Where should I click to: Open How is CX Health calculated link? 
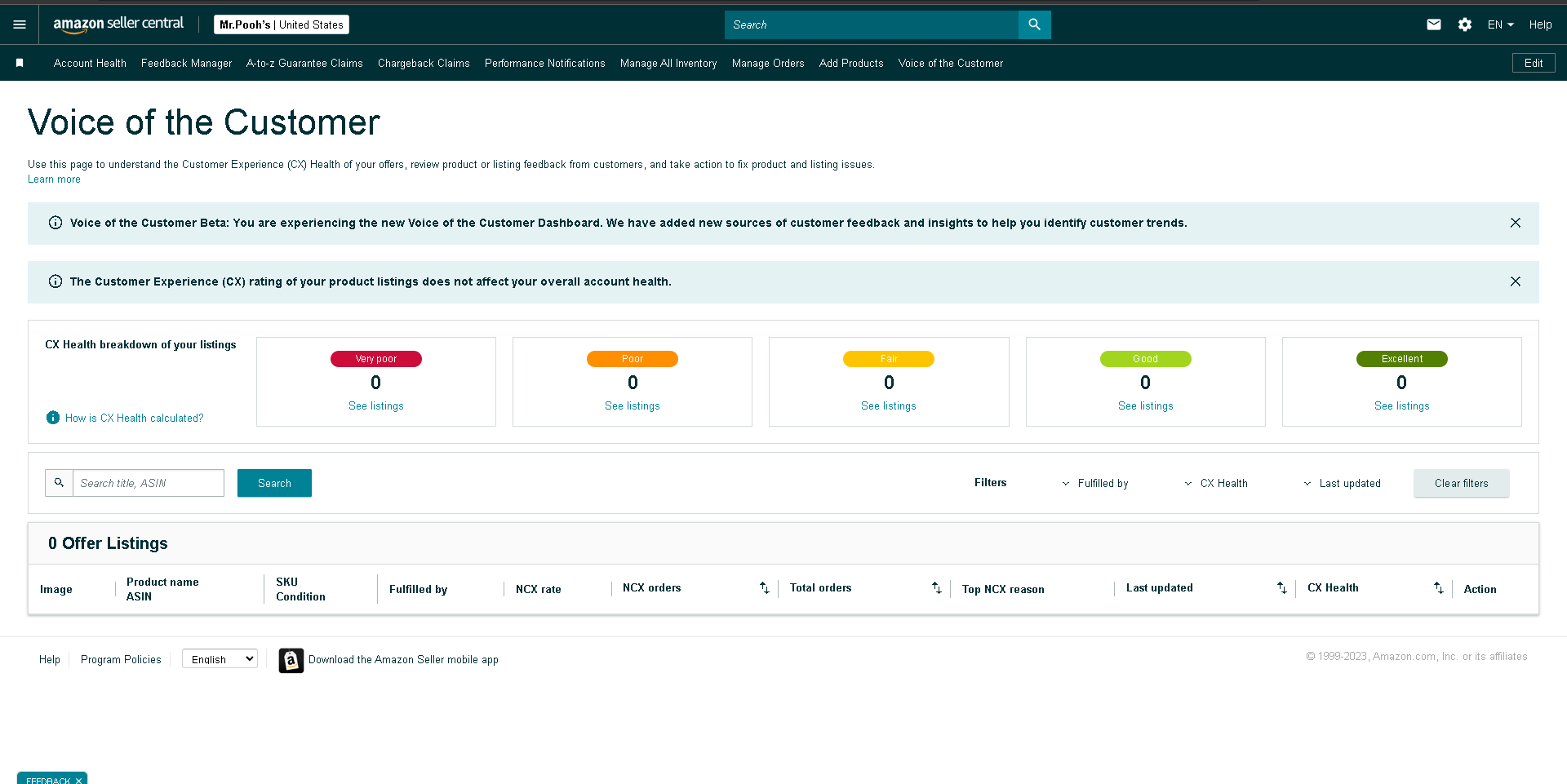[x=135, y=418]
